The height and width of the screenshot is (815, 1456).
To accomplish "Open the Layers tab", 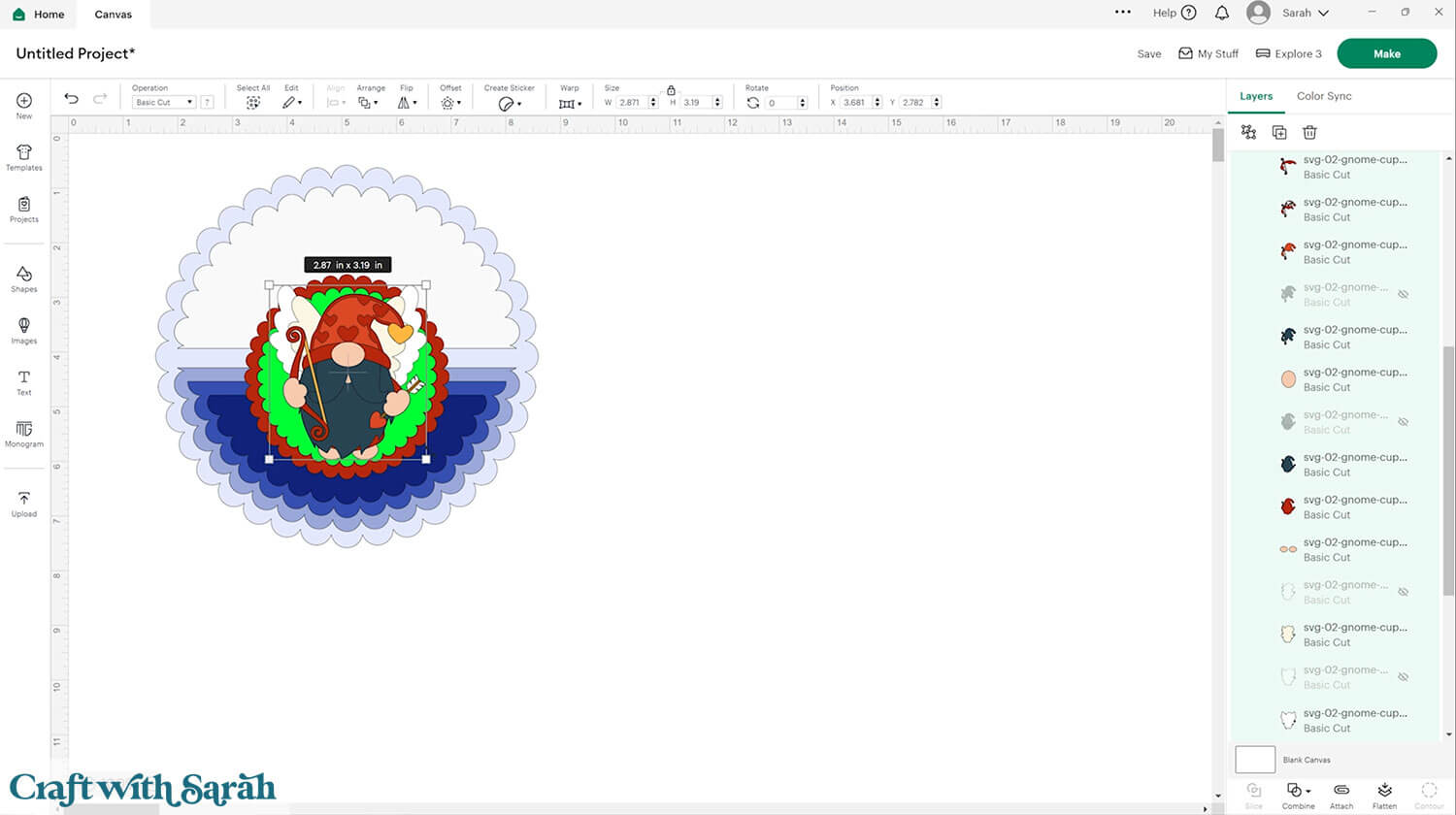I will (x=1256, y=96).
